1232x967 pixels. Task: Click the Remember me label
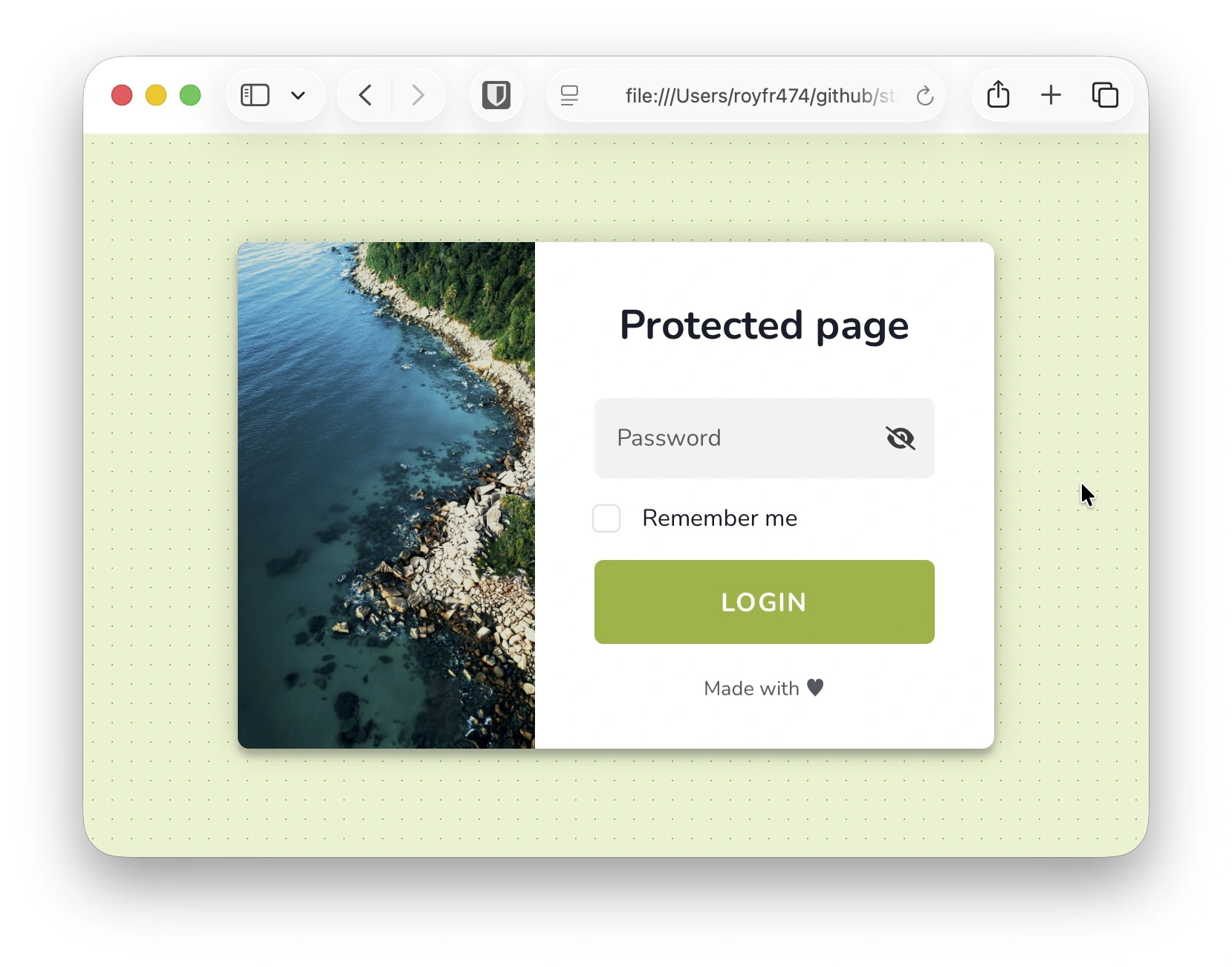(719, 518)
